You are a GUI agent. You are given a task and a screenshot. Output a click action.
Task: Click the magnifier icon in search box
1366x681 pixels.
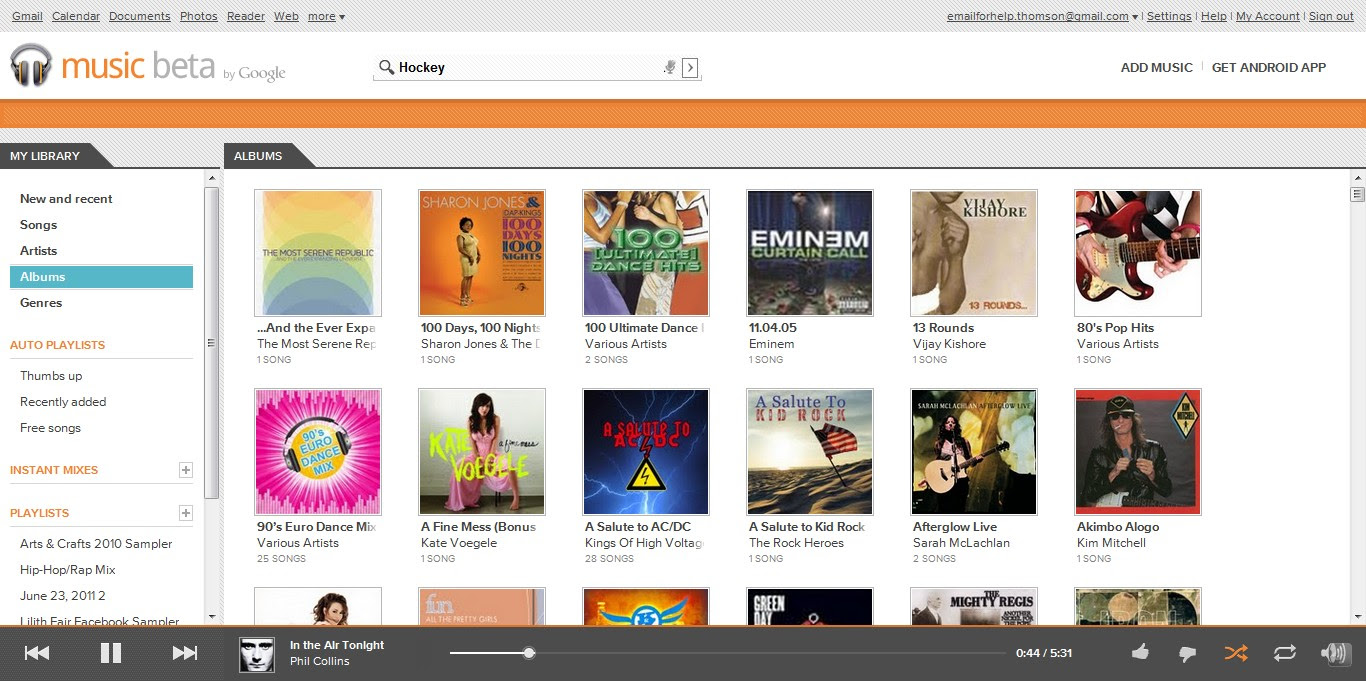point(386,67)
